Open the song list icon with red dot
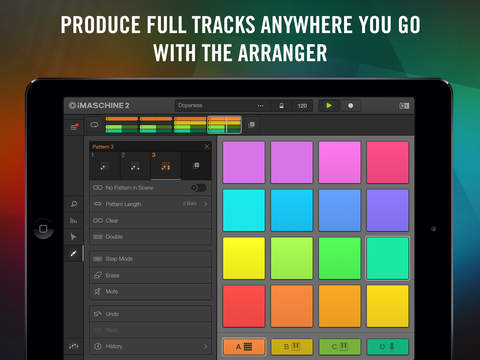Image resolution: width=480 pixels, height=360 pixels. tap(74, 127)
